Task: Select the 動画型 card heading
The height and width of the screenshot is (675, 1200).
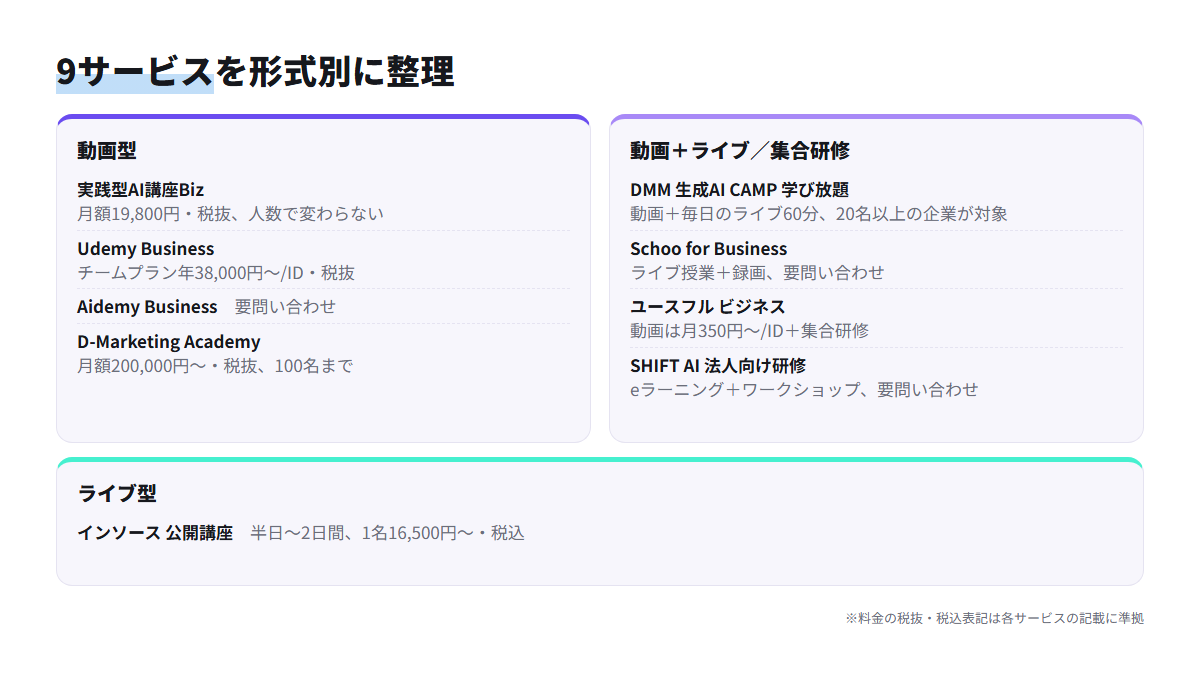Action: (x=107, y=151)
